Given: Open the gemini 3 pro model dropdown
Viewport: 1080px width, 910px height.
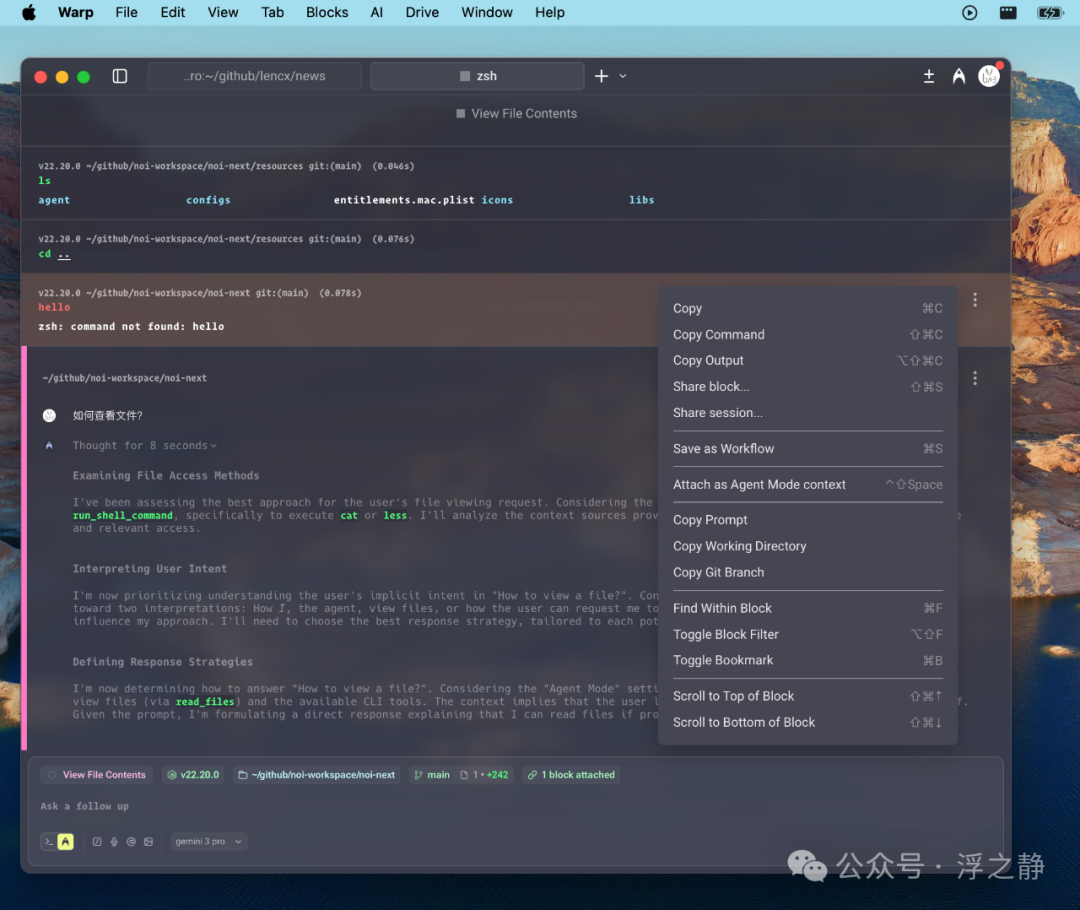Looking at the screenshot, I should 208,842.
